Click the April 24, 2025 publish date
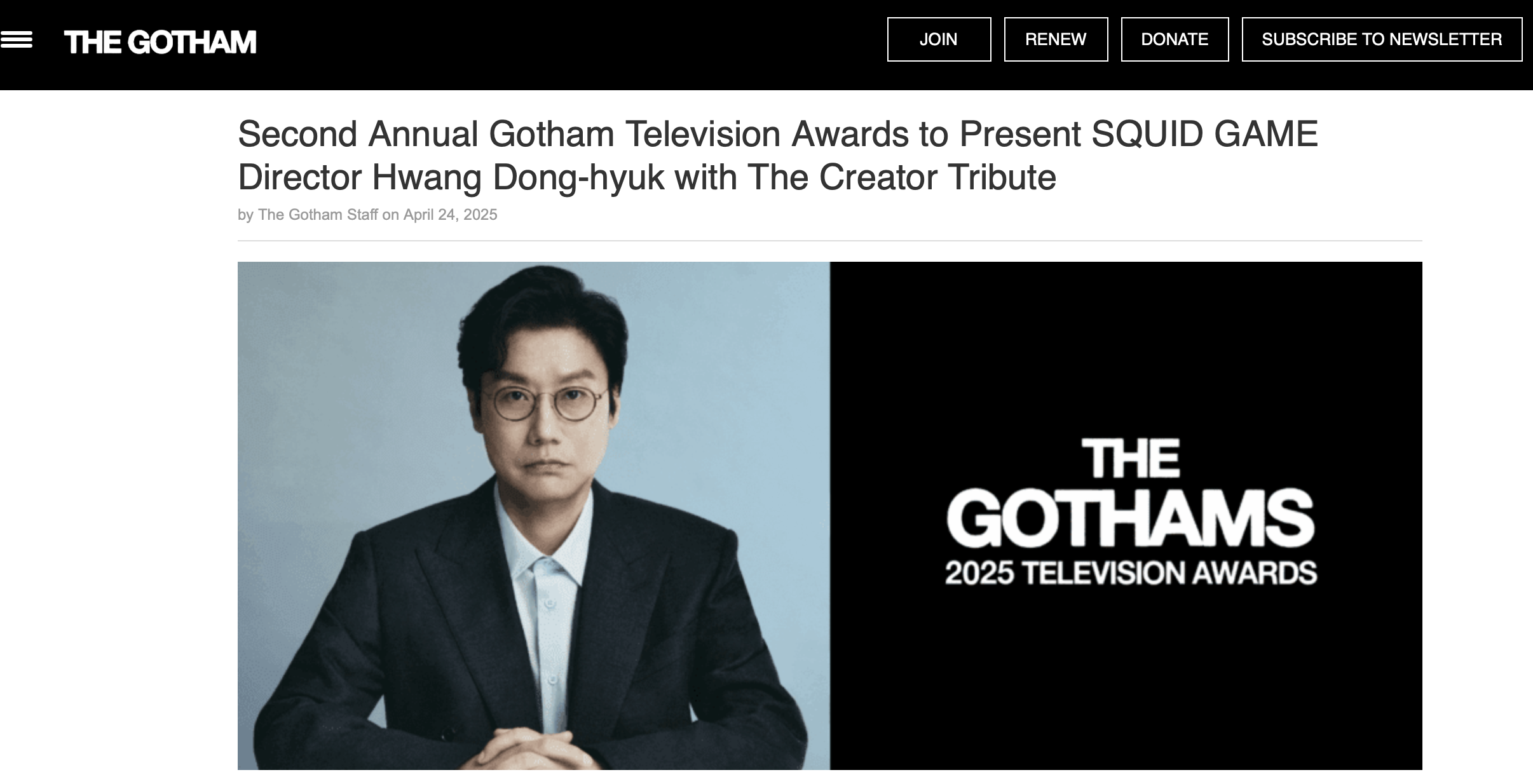The height and width of the screenshot is (784, 1533). tap(450, 215)
